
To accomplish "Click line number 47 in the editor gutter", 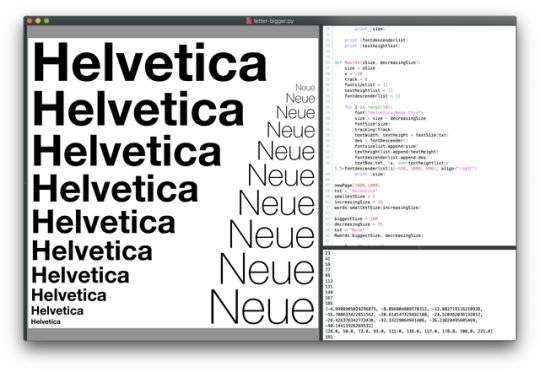I will coord(328,185).
